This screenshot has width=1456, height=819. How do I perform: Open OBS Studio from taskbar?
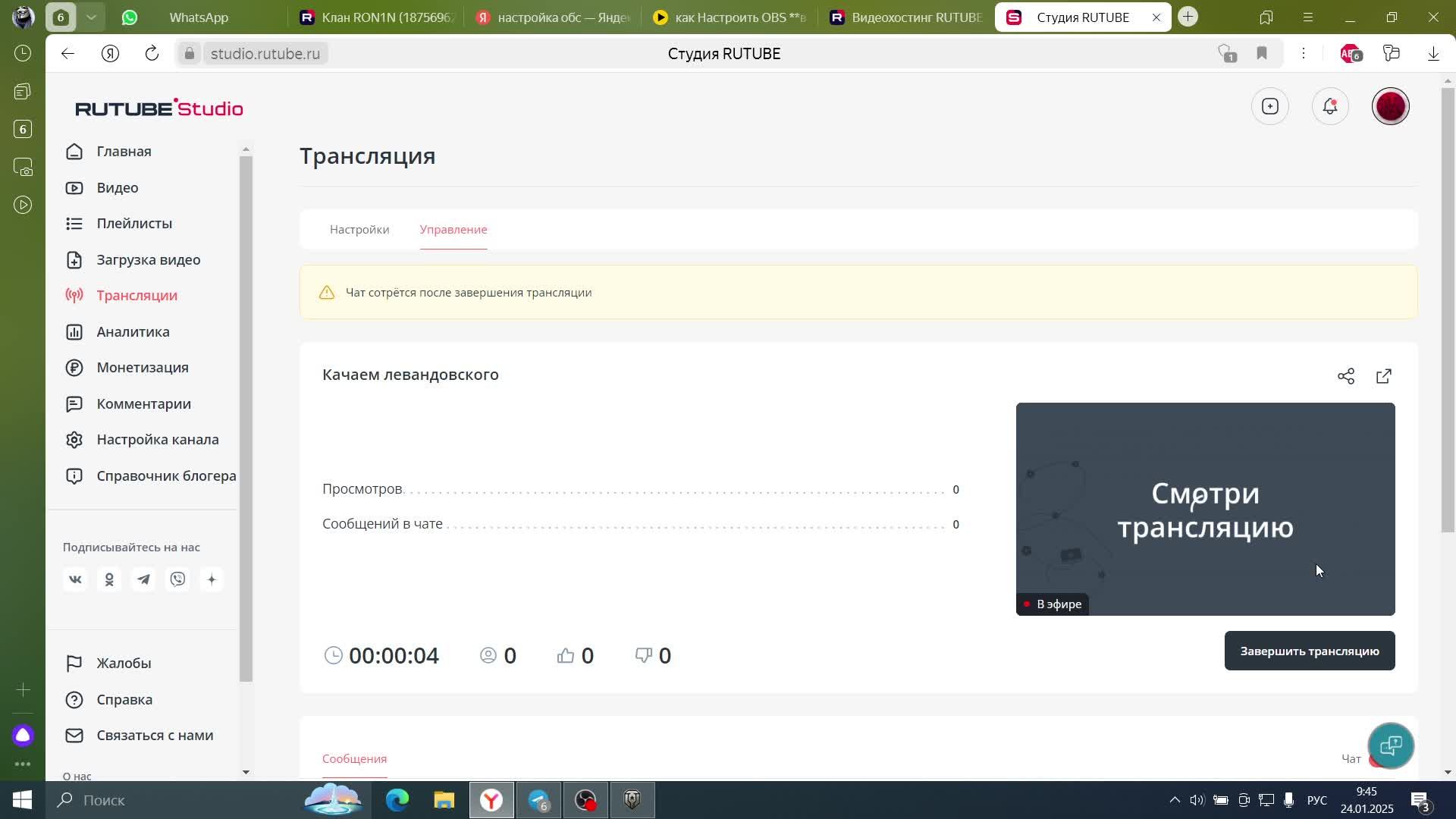(585, 801)
